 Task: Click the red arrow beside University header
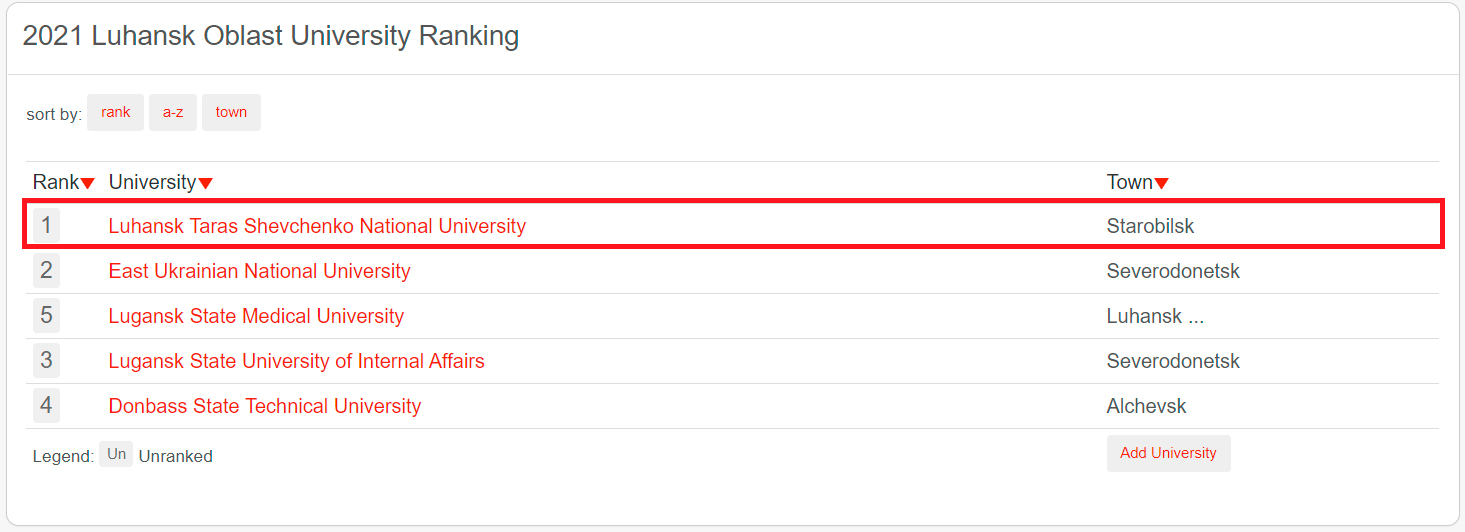(205, 183)
